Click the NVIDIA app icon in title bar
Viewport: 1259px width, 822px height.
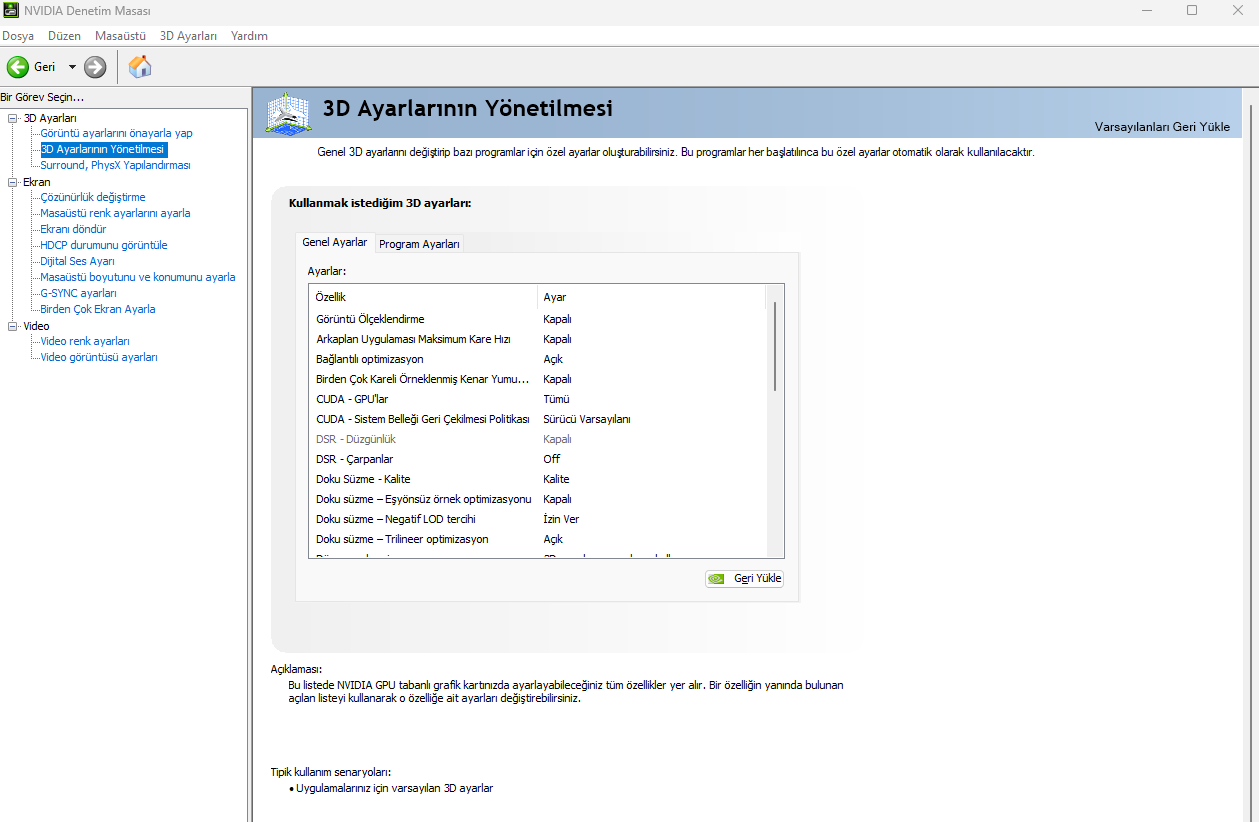tap(12, 11)
